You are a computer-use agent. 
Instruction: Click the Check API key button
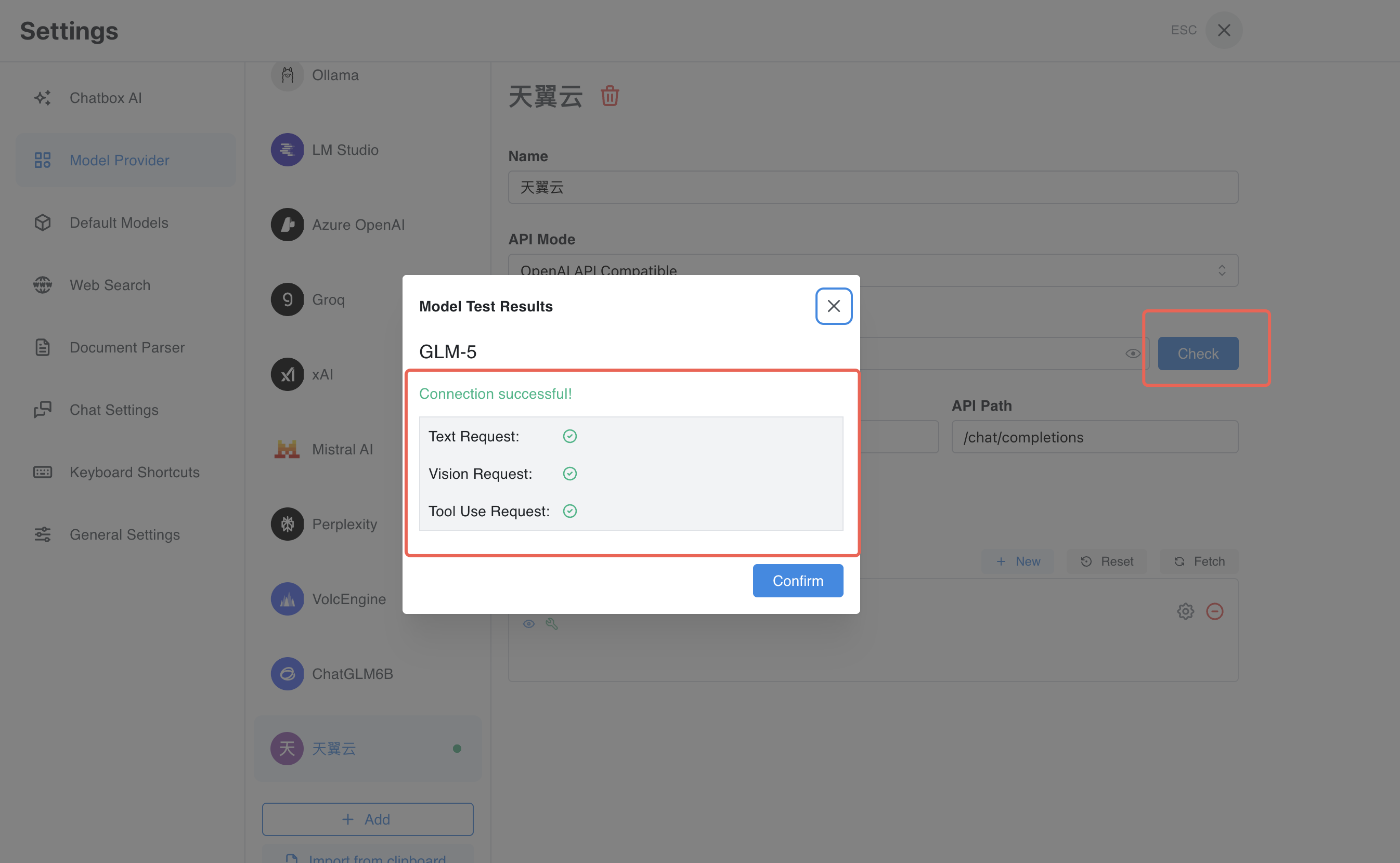[1198, 354]
